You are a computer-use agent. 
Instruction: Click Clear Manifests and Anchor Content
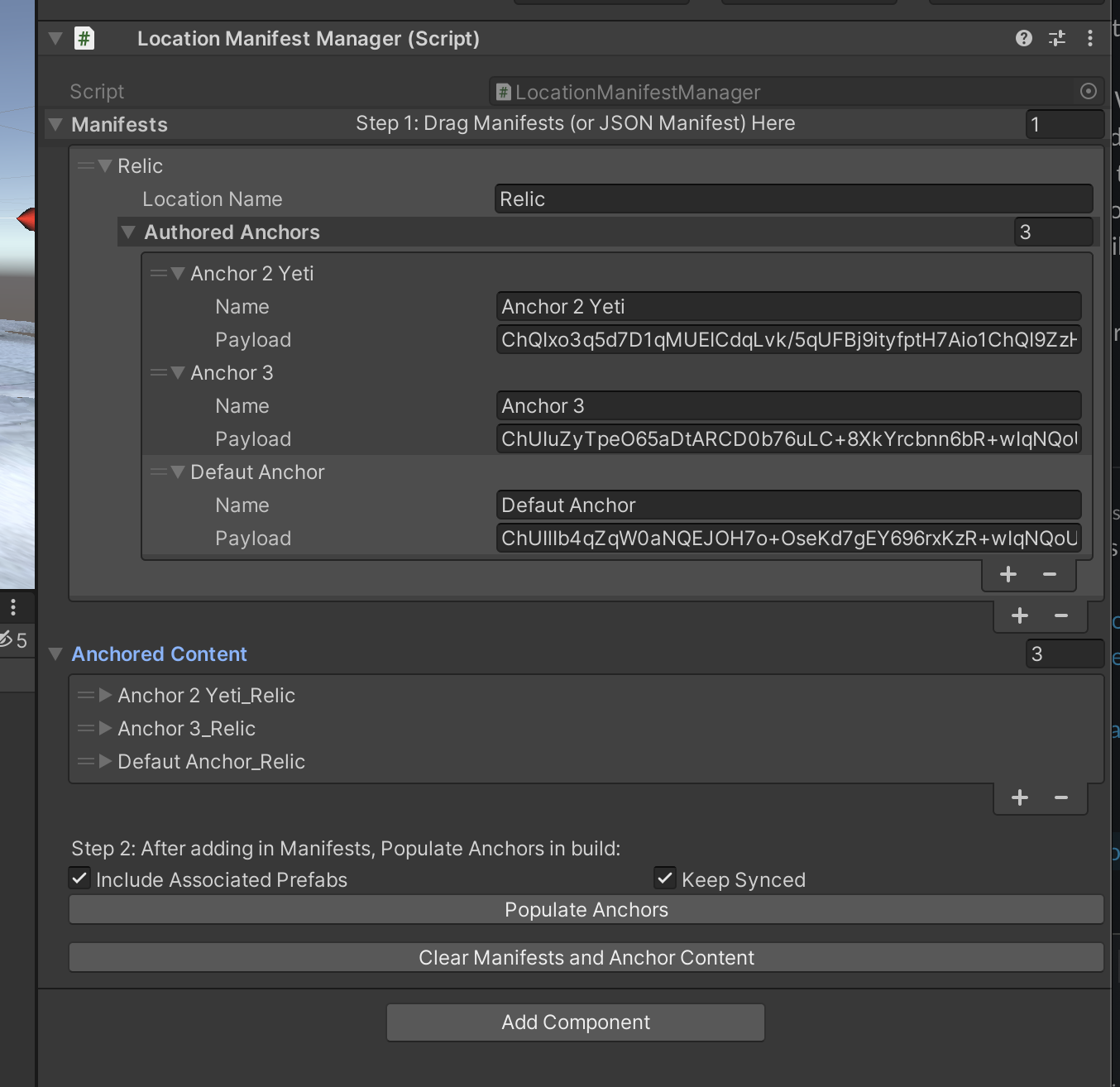586,958
